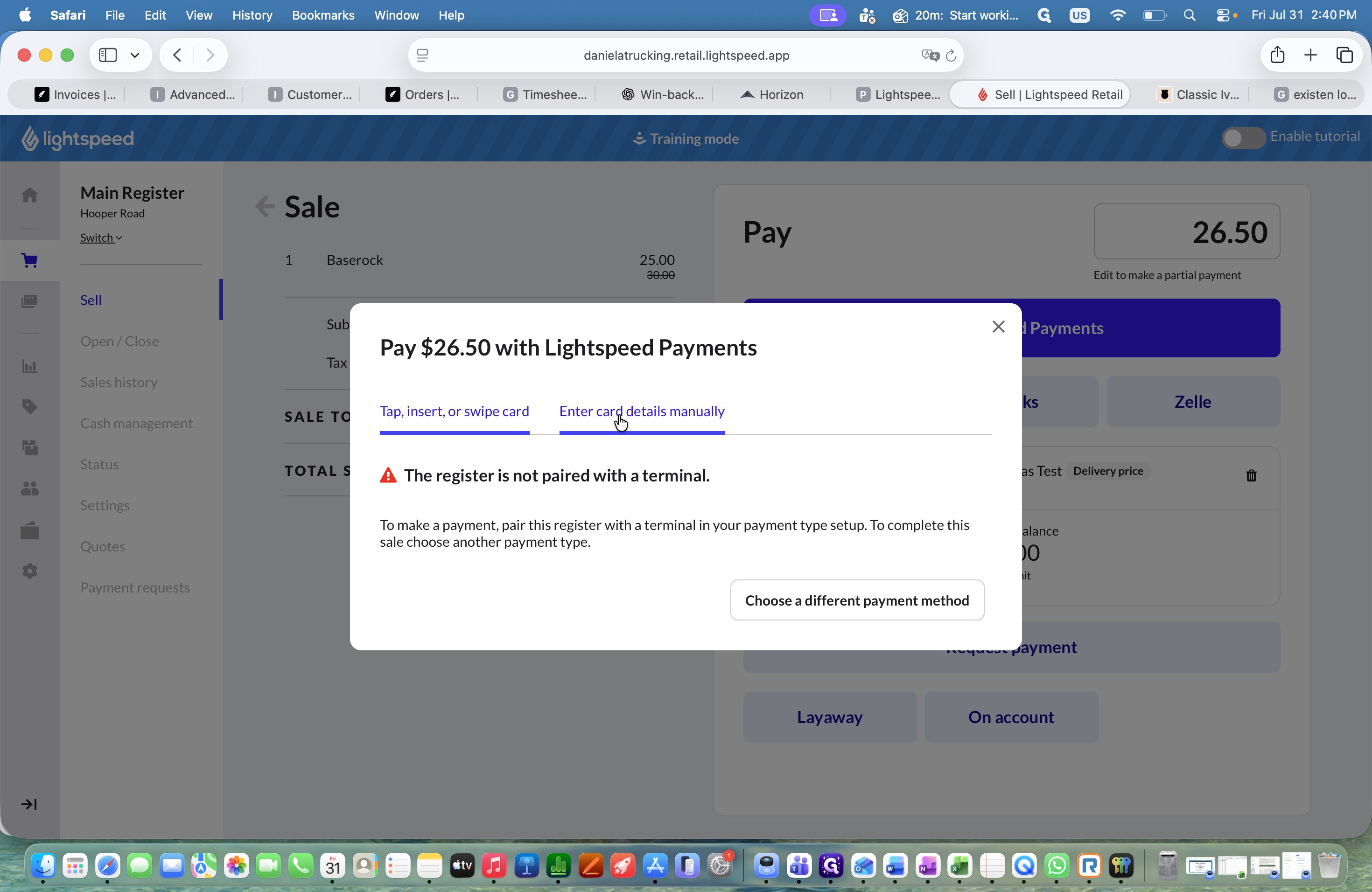This screenshot has height=892, width=1372.
Task: Open the Customers people icon in sidebar
Action: [29, 488]
